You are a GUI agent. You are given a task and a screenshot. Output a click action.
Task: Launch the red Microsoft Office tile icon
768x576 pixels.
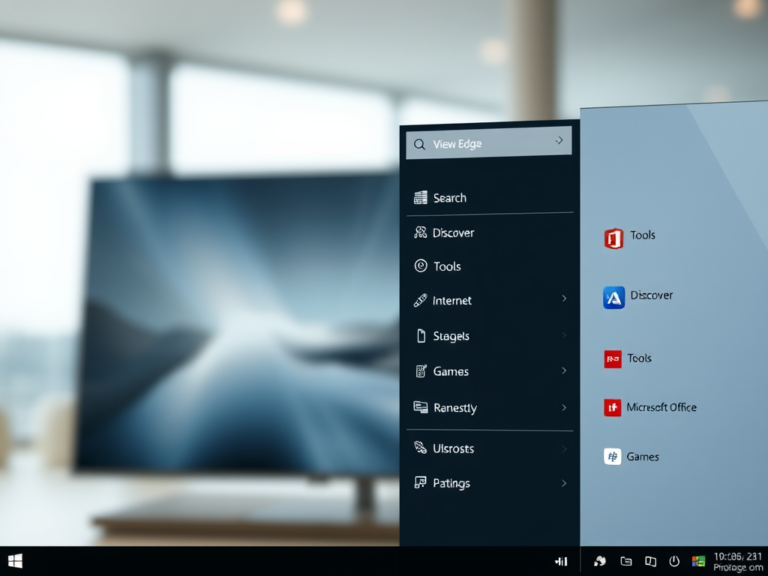click(x=613, y=408)
